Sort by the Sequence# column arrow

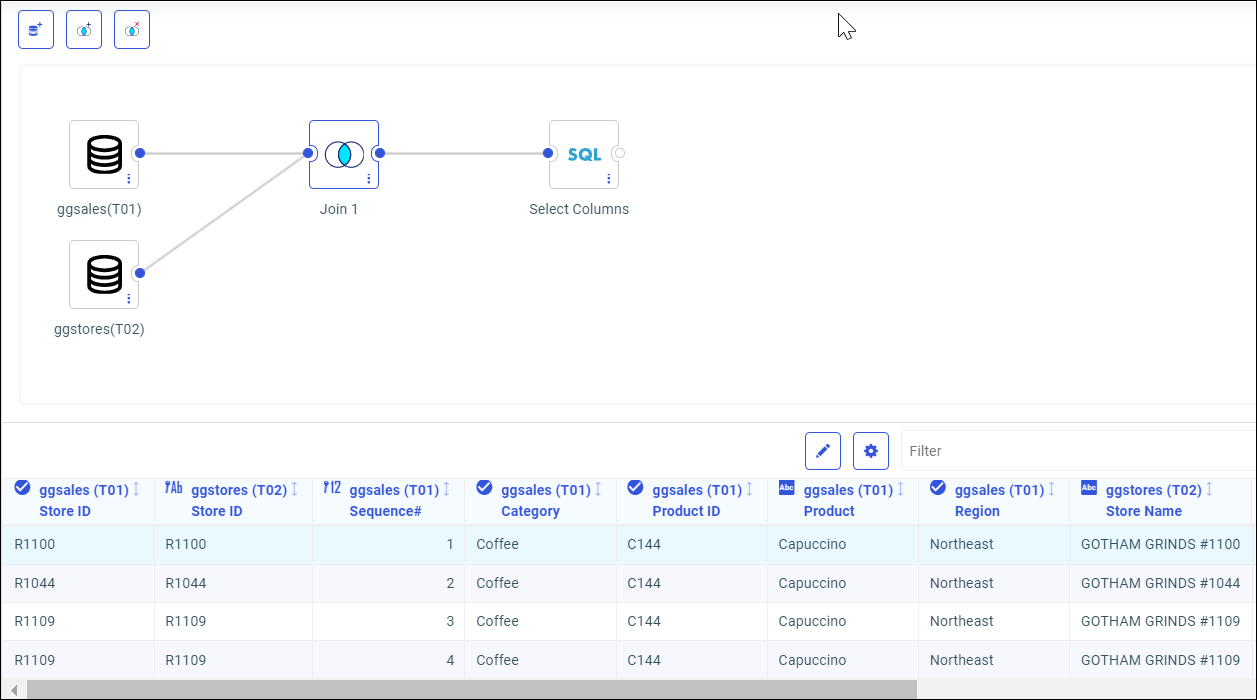[x=446, y=489]
